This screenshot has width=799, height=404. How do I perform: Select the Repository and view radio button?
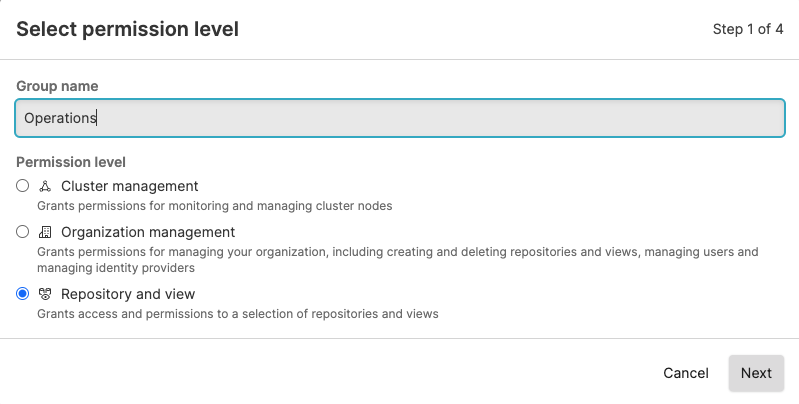click(x=23, y=294)
